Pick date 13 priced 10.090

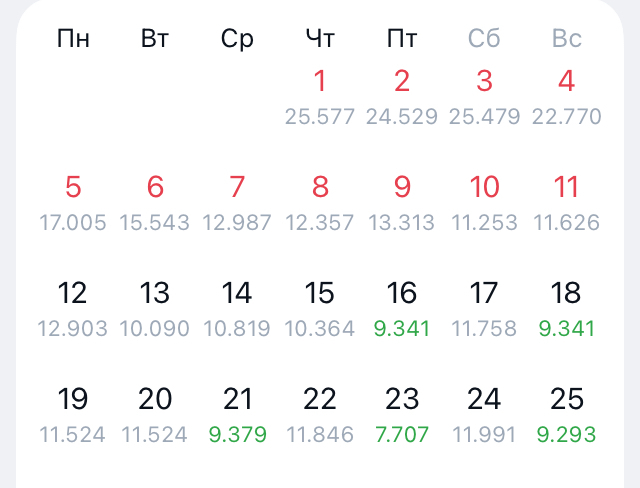coord(155,307)
